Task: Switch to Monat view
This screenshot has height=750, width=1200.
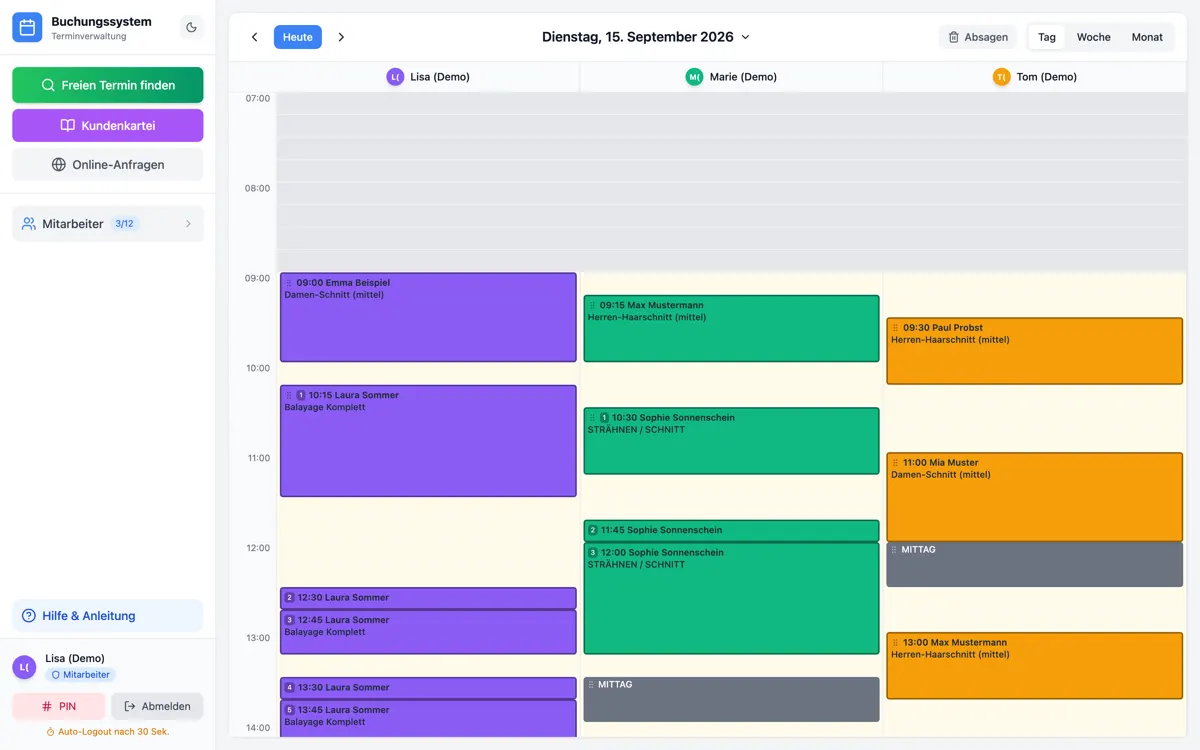Action: pyautogui.click(x=1147, y=37)
